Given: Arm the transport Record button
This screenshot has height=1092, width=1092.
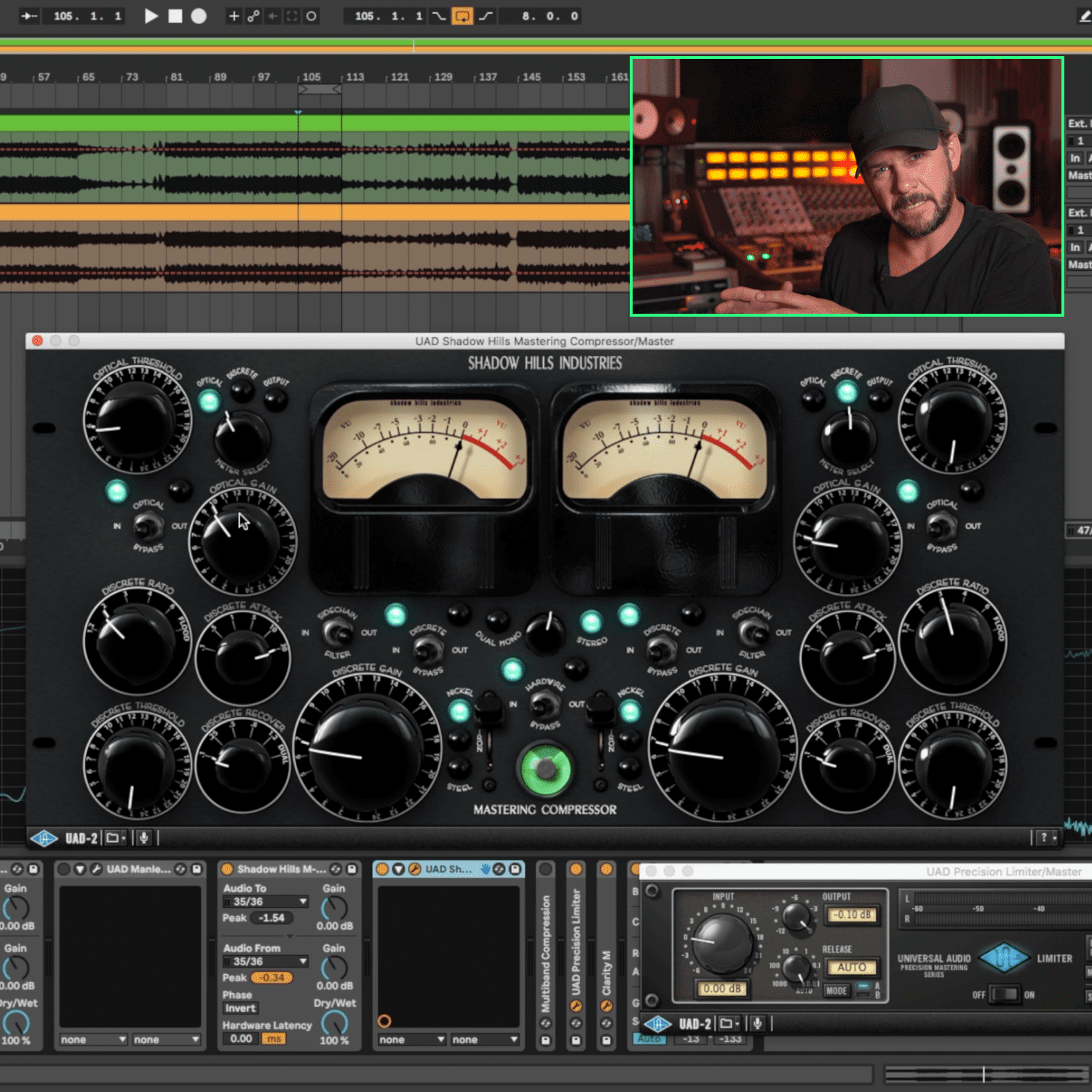Looking at the screenshot, I should [199, 16].
